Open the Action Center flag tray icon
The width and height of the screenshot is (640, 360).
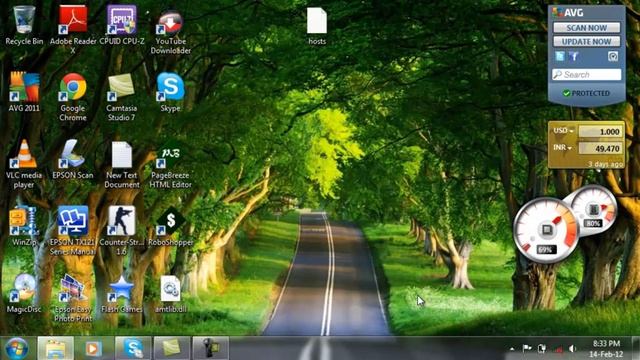tap(527, 348)
